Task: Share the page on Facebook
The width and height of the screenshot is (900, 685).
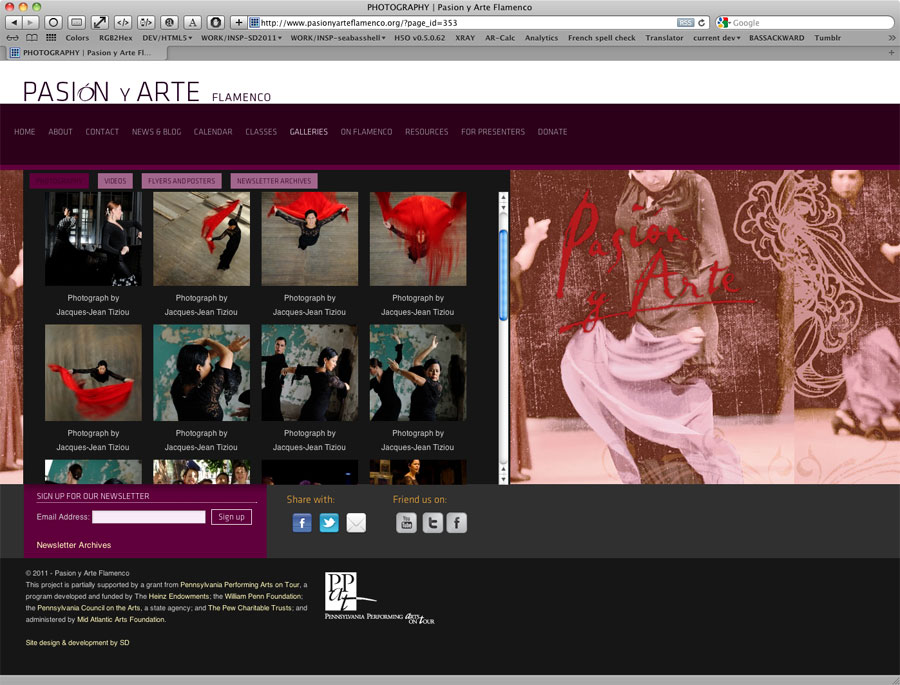Action: point(302,523)
